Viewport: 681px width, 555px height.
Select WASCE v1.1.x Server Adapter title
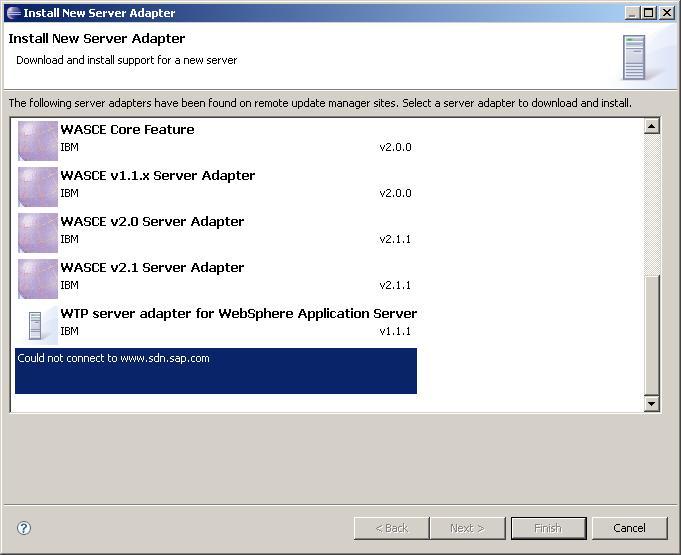[158, 175]
